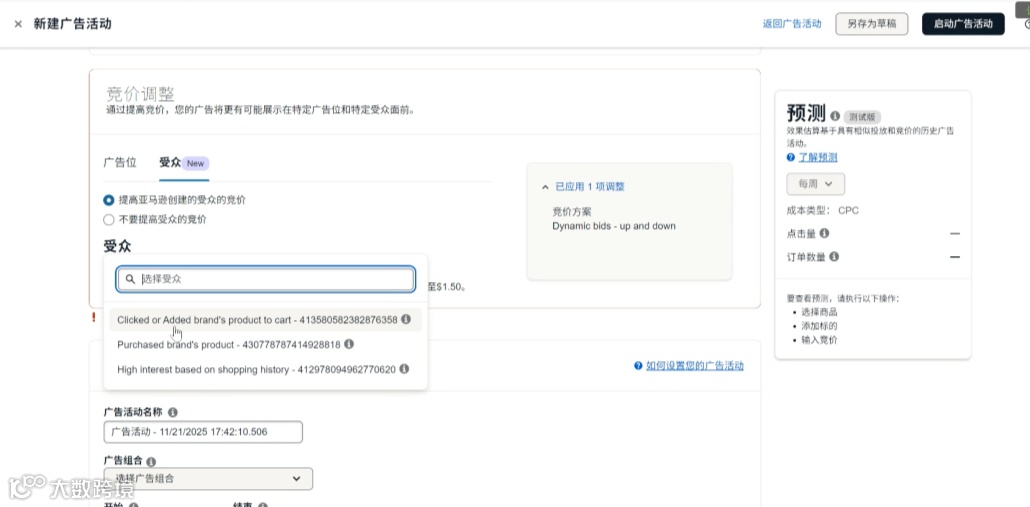The width and height of the screenshot is (1030, 507).
Task: Open info icon for Purchased brand's product
Action: (349, 344)
